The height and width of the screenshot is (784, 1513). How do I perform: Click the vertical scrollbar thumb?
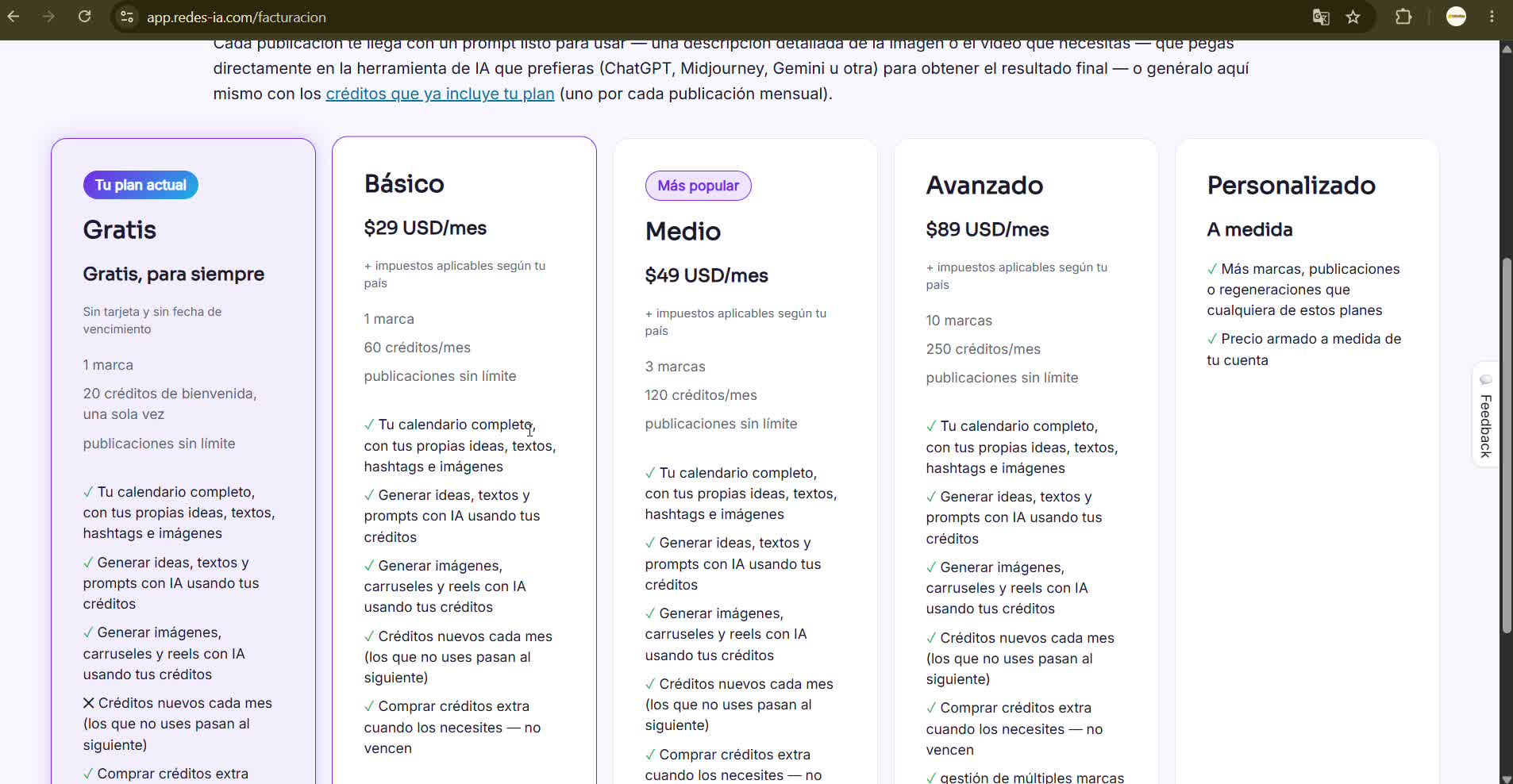click(1506, 444)
